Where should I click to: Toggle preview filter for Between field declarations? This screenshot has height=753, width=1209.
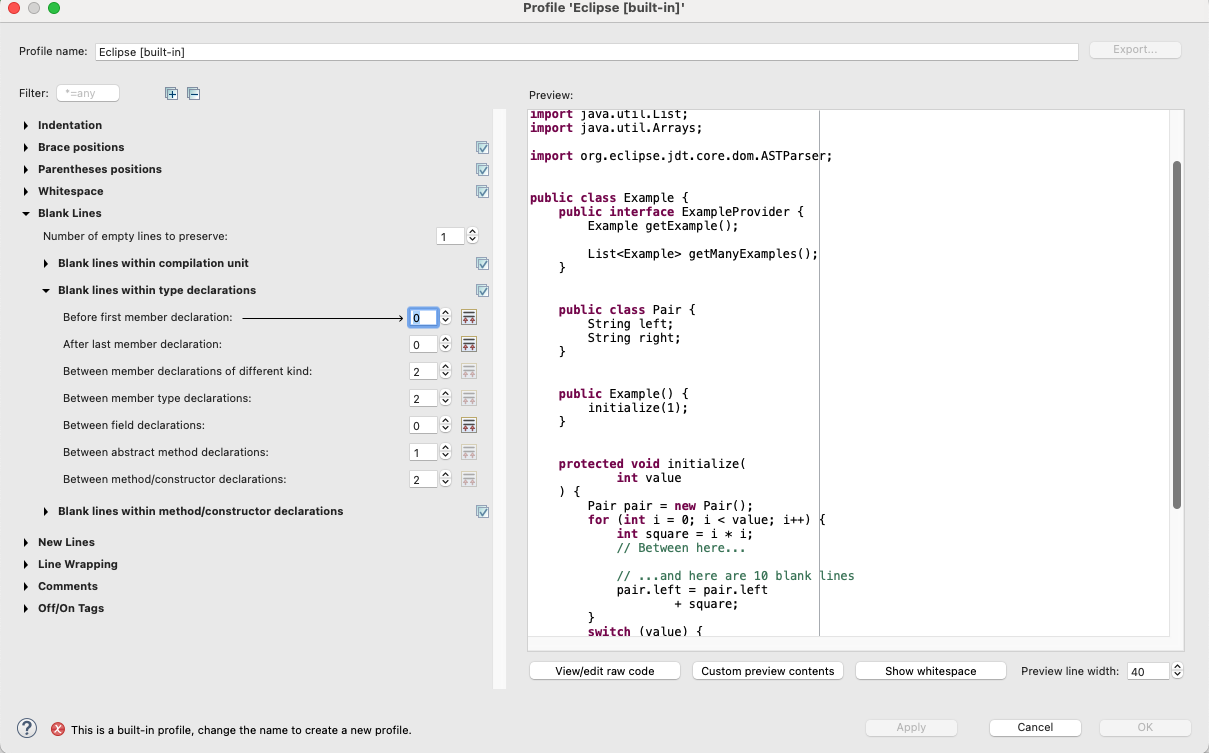468,425
